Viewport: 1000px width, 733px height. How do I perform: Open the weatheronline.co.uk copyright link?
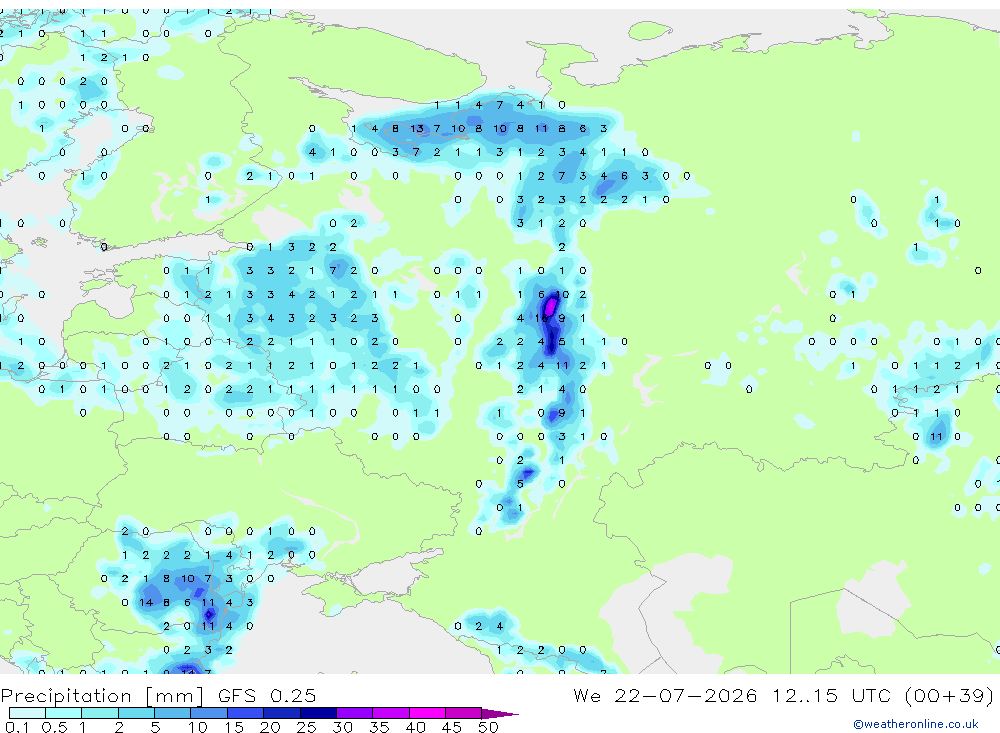tap(915, 724)
